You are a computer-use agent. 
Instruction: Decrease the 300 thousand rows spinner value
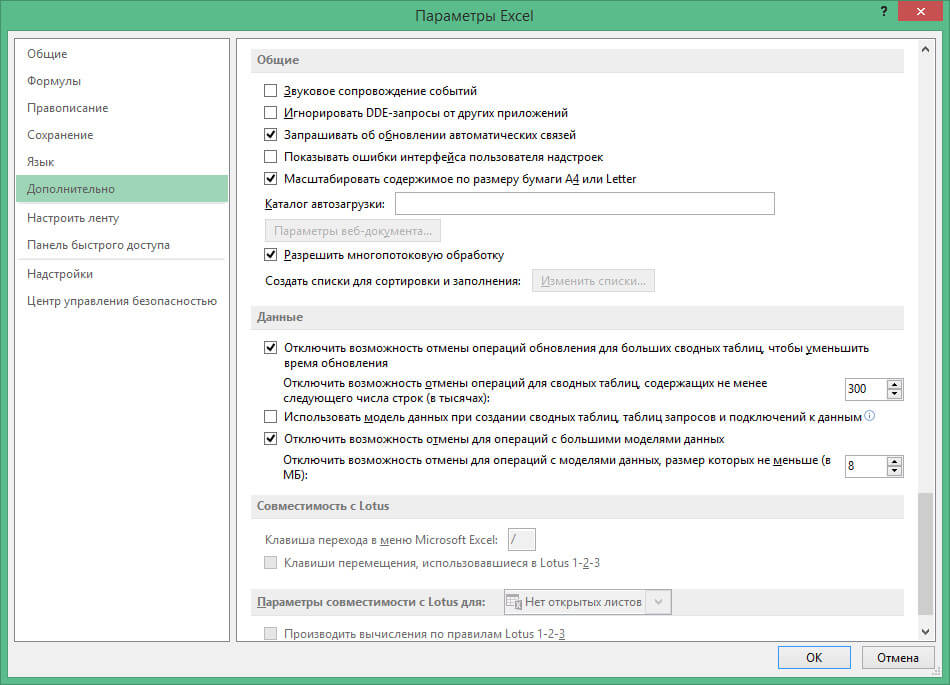tap(894, 394)
